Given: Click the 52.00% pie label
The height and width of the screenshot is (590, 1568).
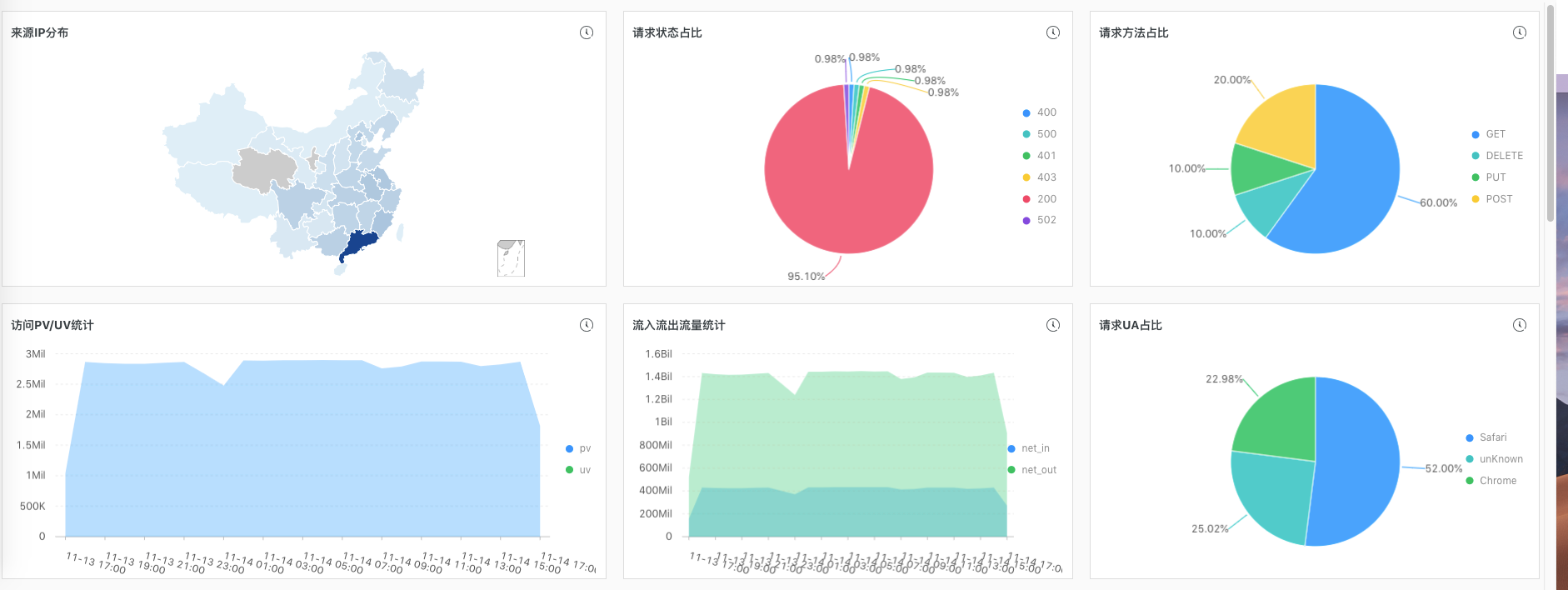Looking at the screenshot, I should tap(1444, 468).
